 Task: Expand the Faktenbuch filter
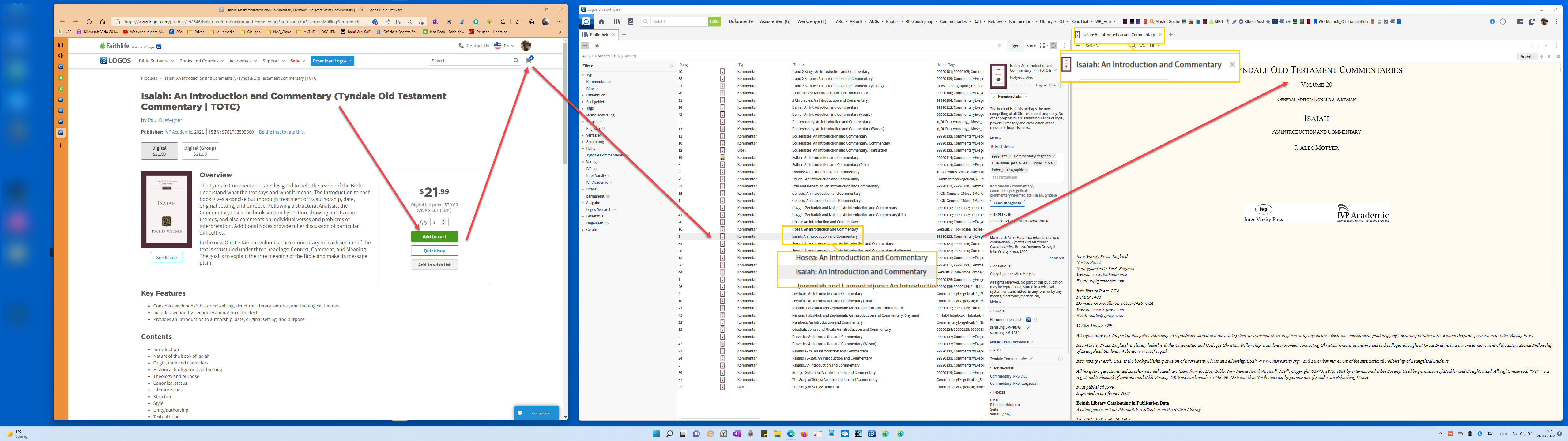point(583,95)
